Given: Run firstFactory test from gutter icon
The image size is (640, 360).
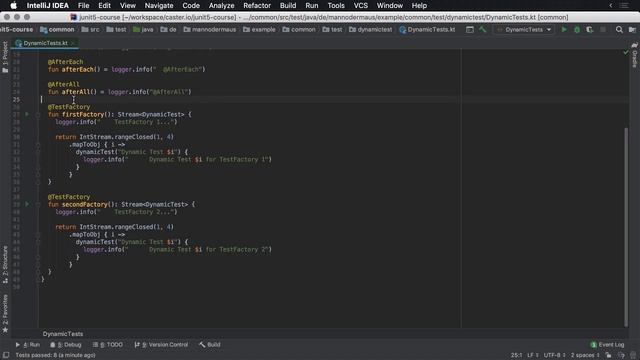Looking at the screenshot, I should click(27, 114).
